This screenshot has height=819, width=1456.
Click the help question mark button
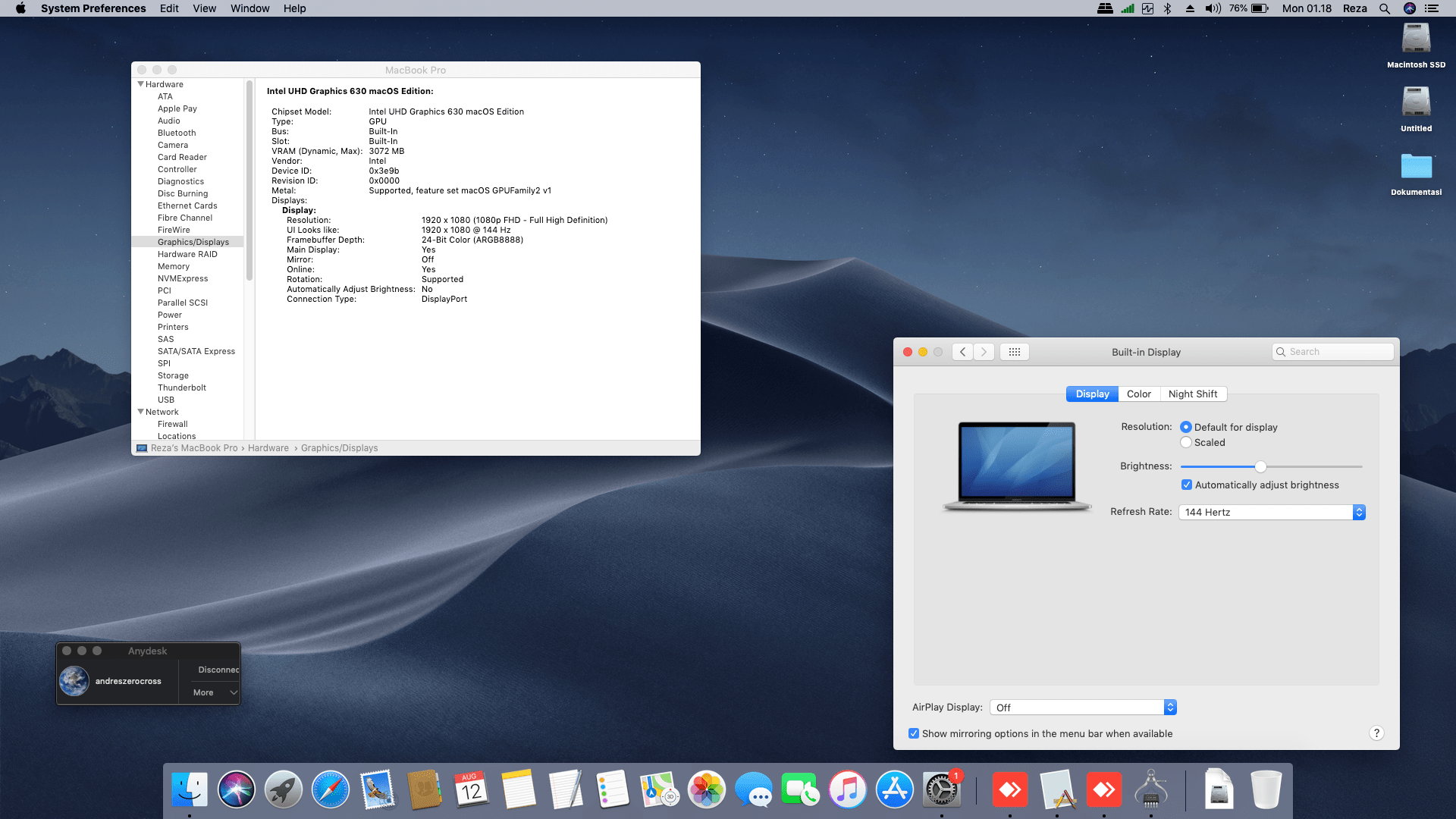1376,733
